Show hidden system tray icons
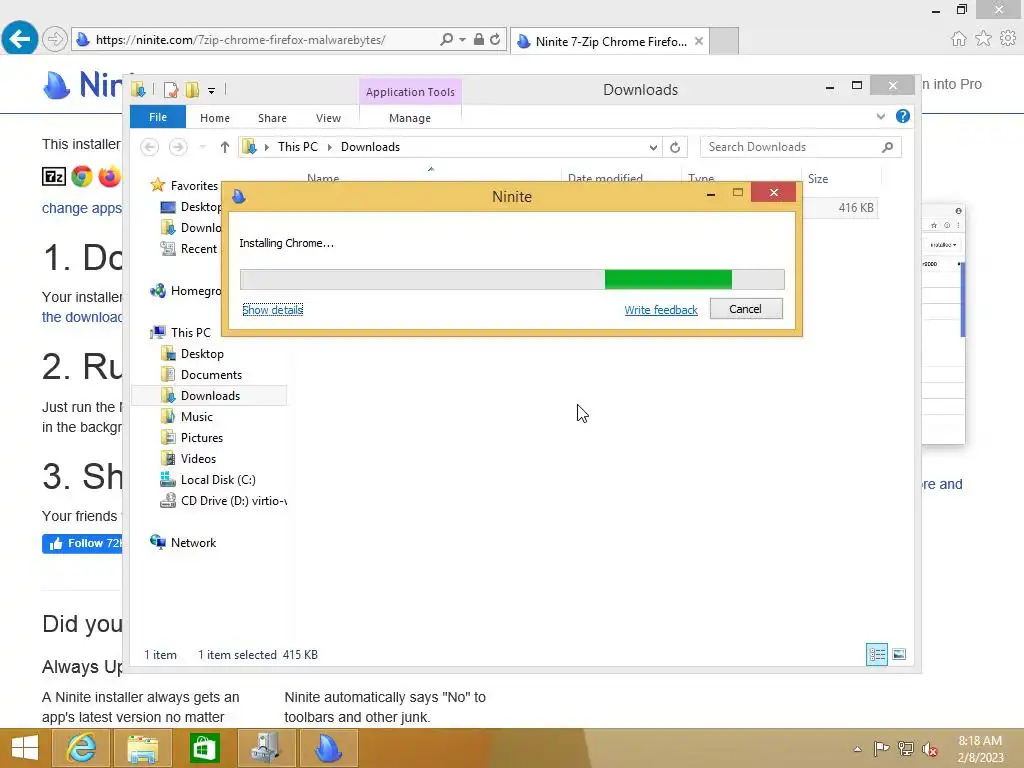The image size is (1024, 768). pos(857,749)
